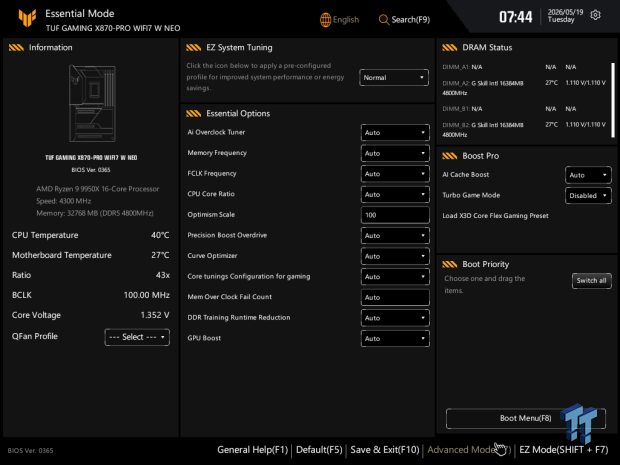Click the 2026/05/19 Tuesday date
620x465 pixels.
click(565, 16)
